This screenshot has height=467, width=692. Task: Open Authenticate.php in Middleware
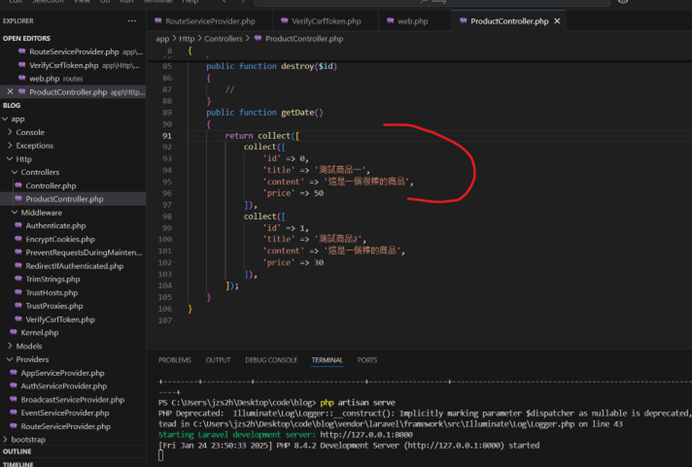pyautogui.click(x=56, y=226)
